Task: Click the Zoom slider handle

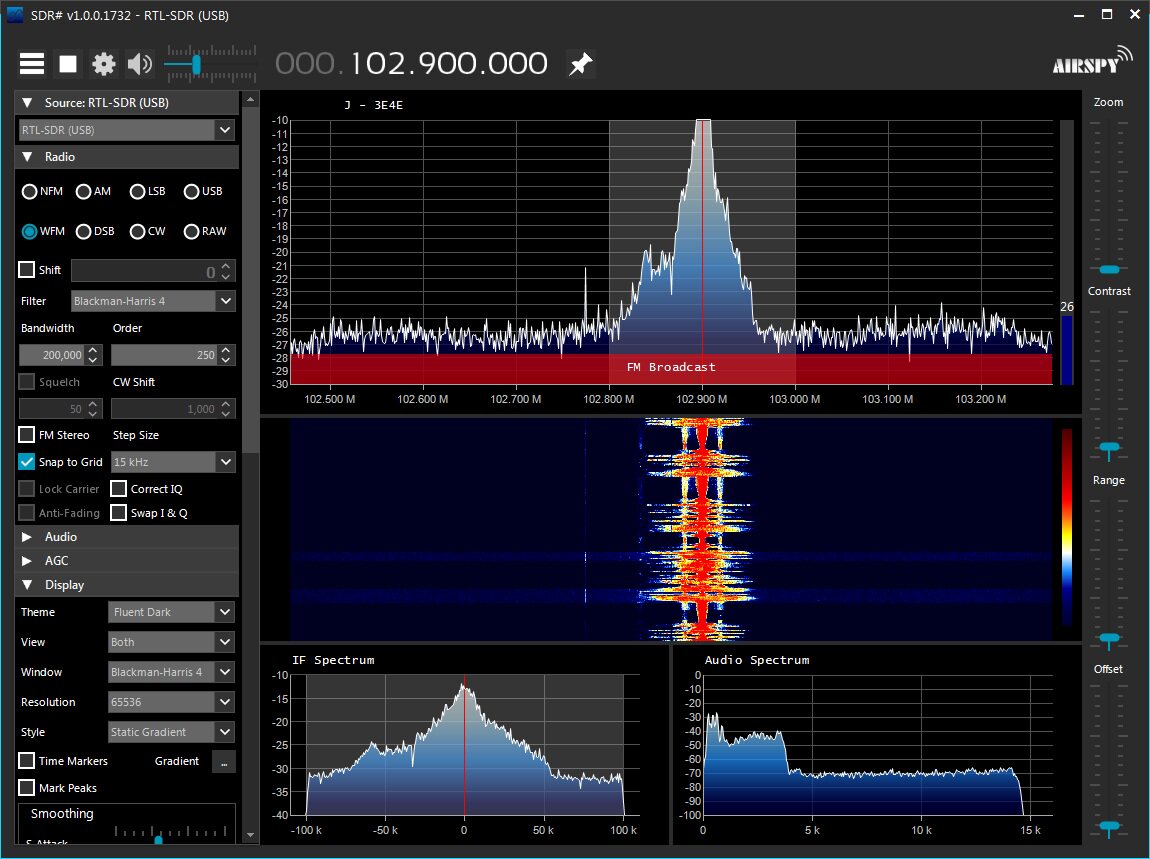Action: (x=1108, y=269)
